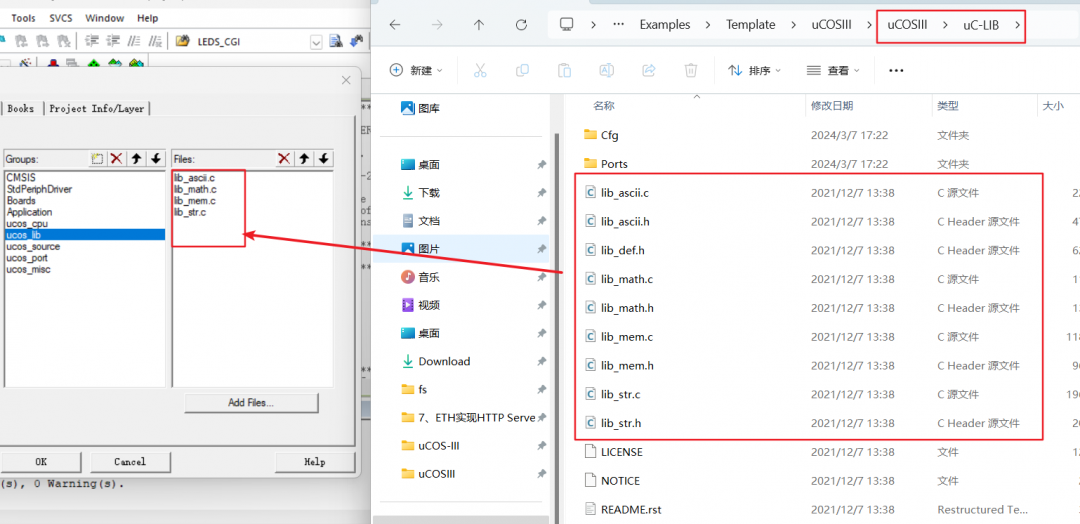Image resolution: width=1080 pixels, height=524 pixels.
Task: Click the Template breadcrumb segment
Action: [x=751, y=25]
